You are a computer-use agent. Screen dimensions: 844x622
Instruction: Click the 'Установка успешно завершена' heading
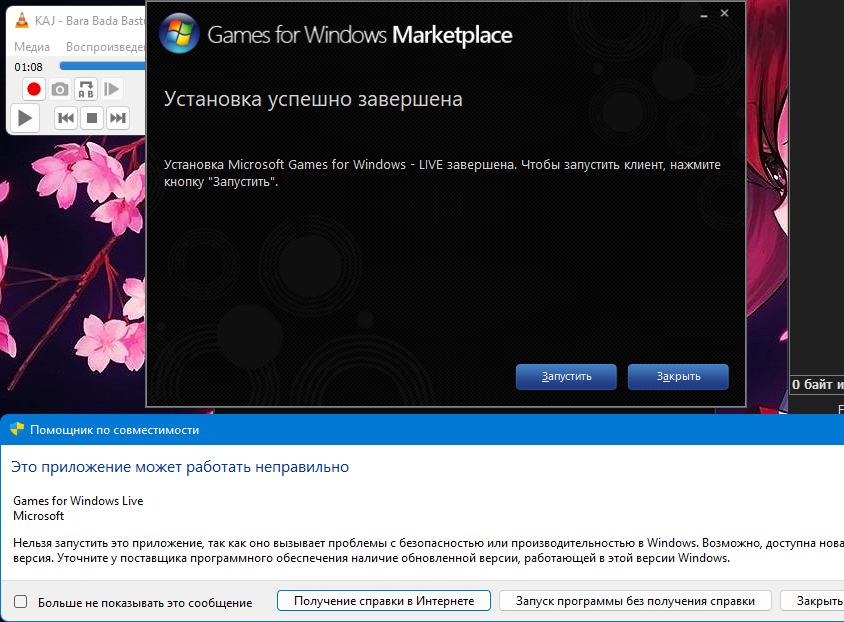[313, 99]
